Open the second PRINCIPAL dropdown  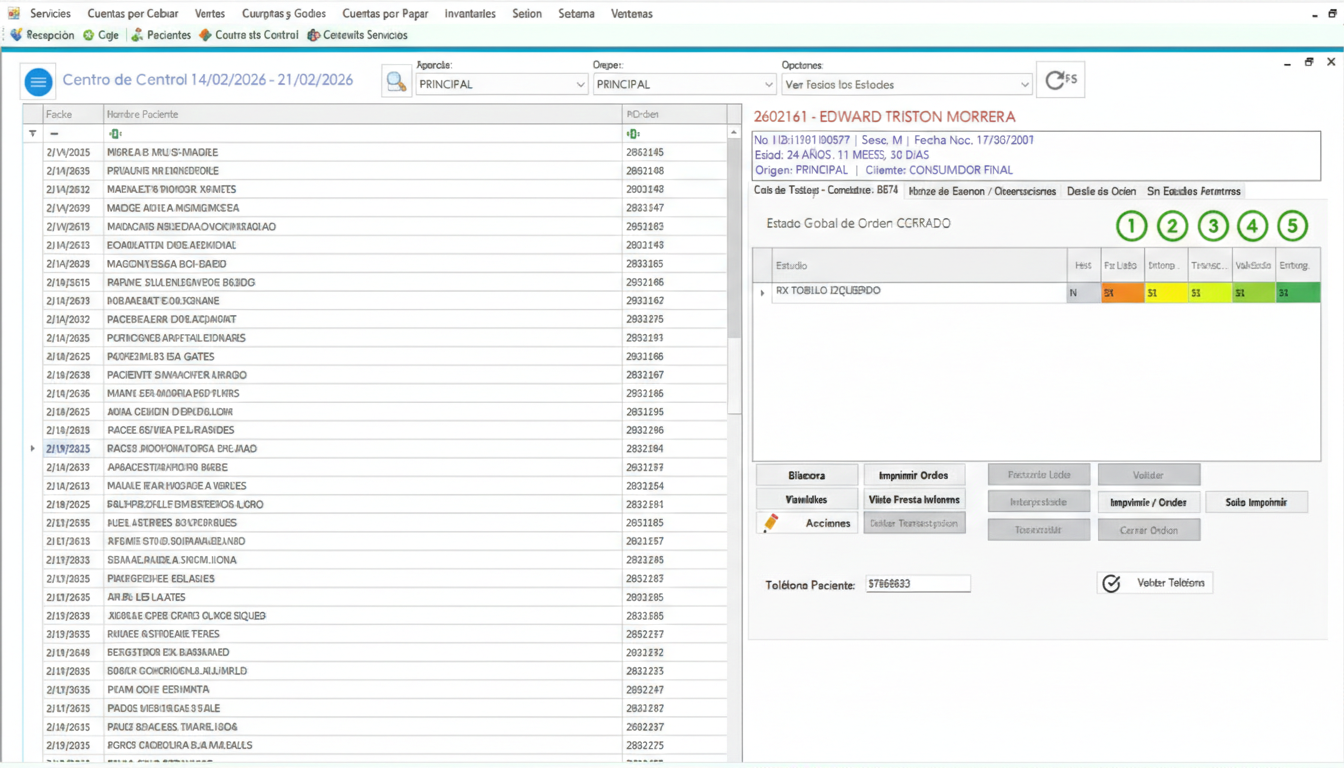coord(685,85)
